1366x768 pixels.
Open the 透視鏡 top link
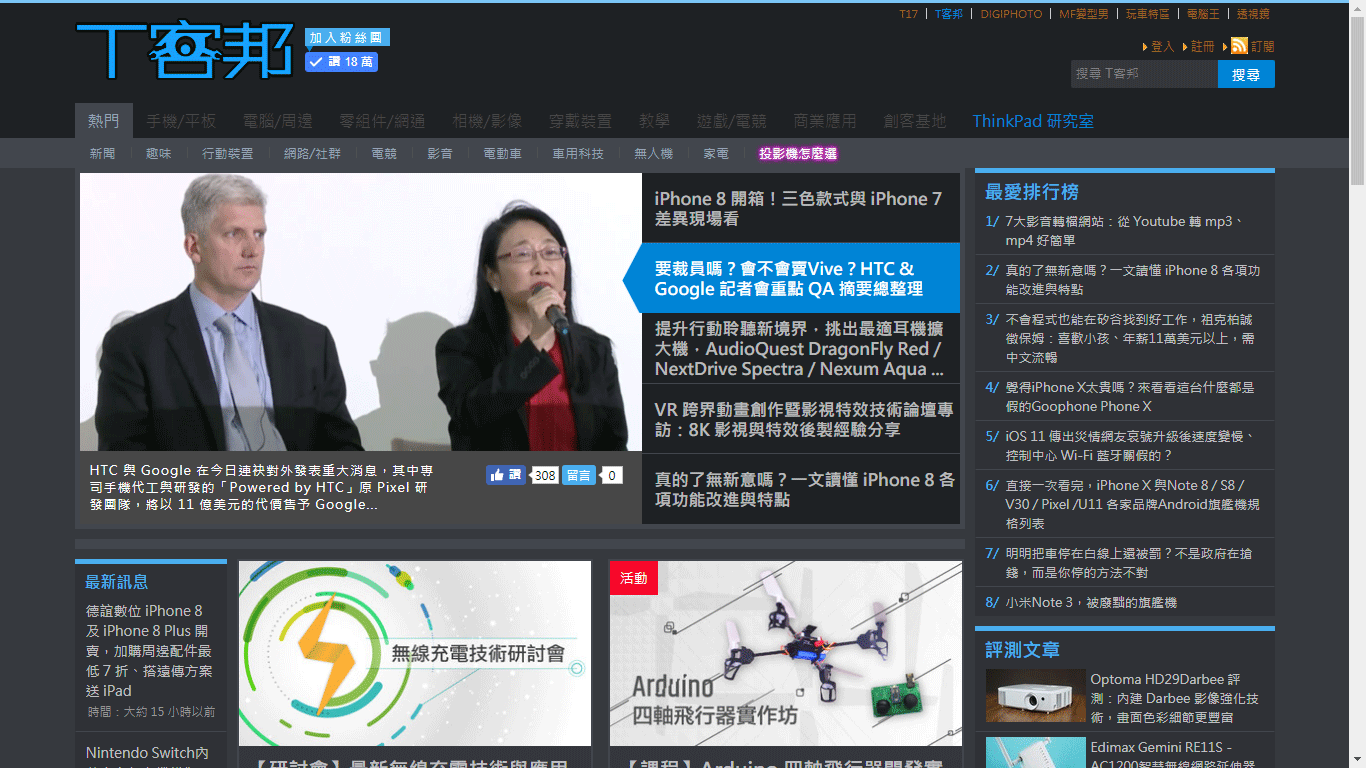tap(1253, 14)
